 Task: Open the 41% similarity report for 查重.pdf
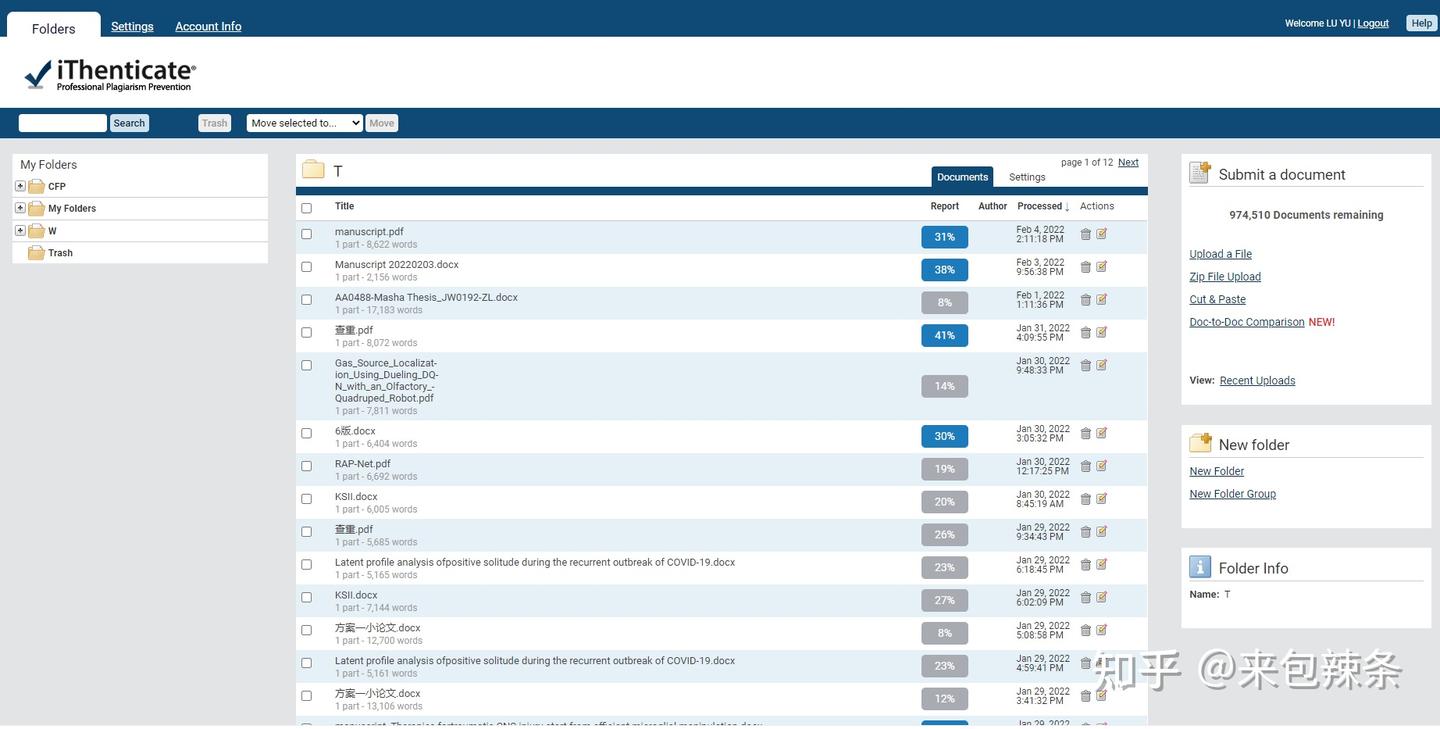(x=944, y=335)
